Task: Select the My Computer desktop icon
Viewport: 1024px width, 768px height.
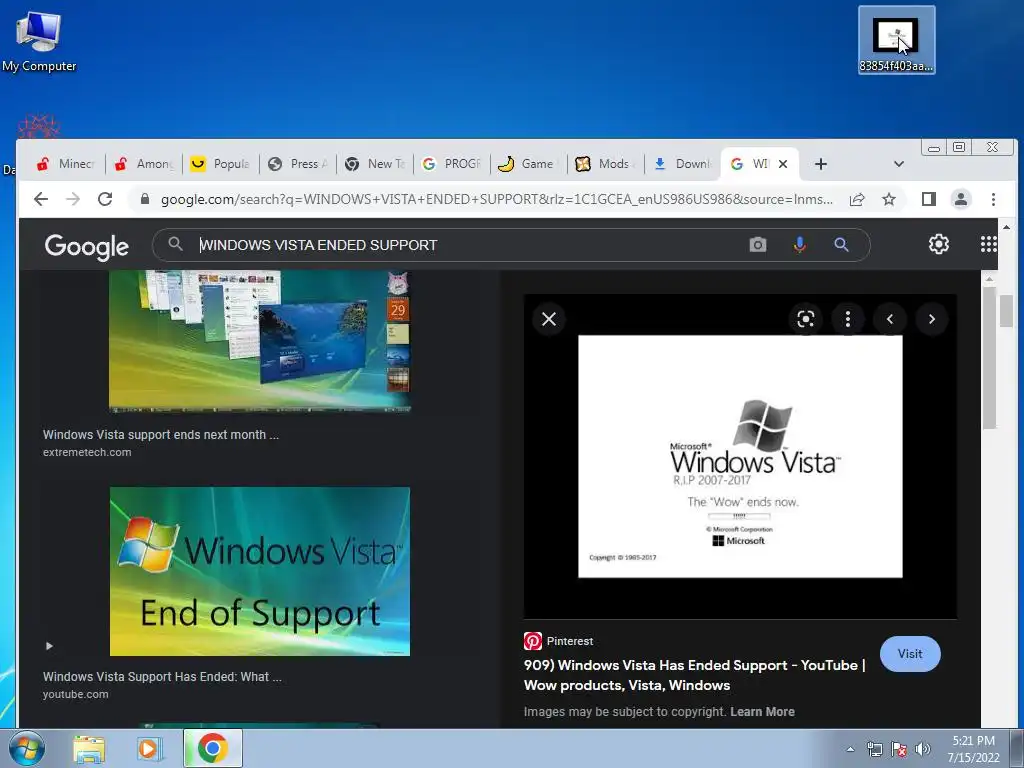Action: click(x=39, y=41)
